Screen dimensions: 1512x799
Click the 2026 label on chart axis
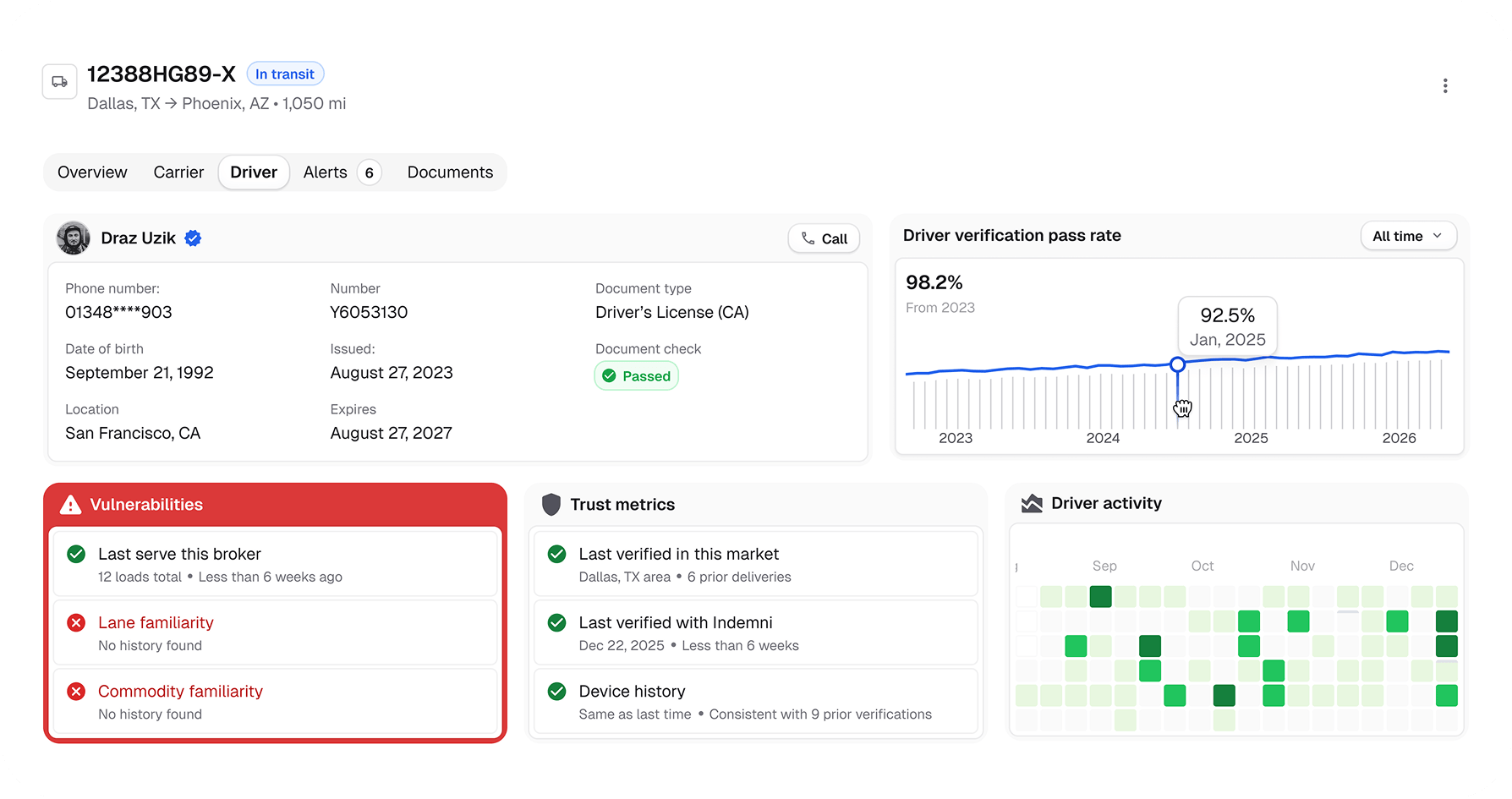tap(1399, 438)
